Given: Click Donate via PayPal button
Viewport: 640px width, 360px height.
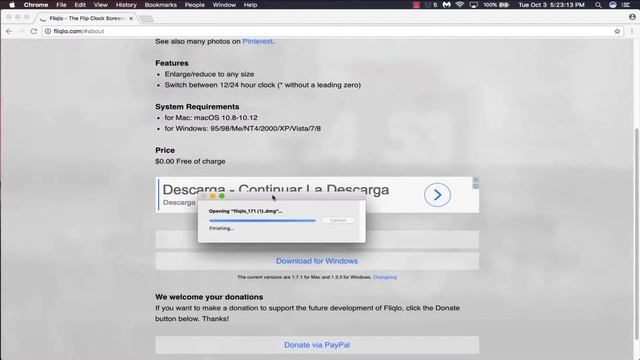Looking at the screenshot, I should point(317,345).
